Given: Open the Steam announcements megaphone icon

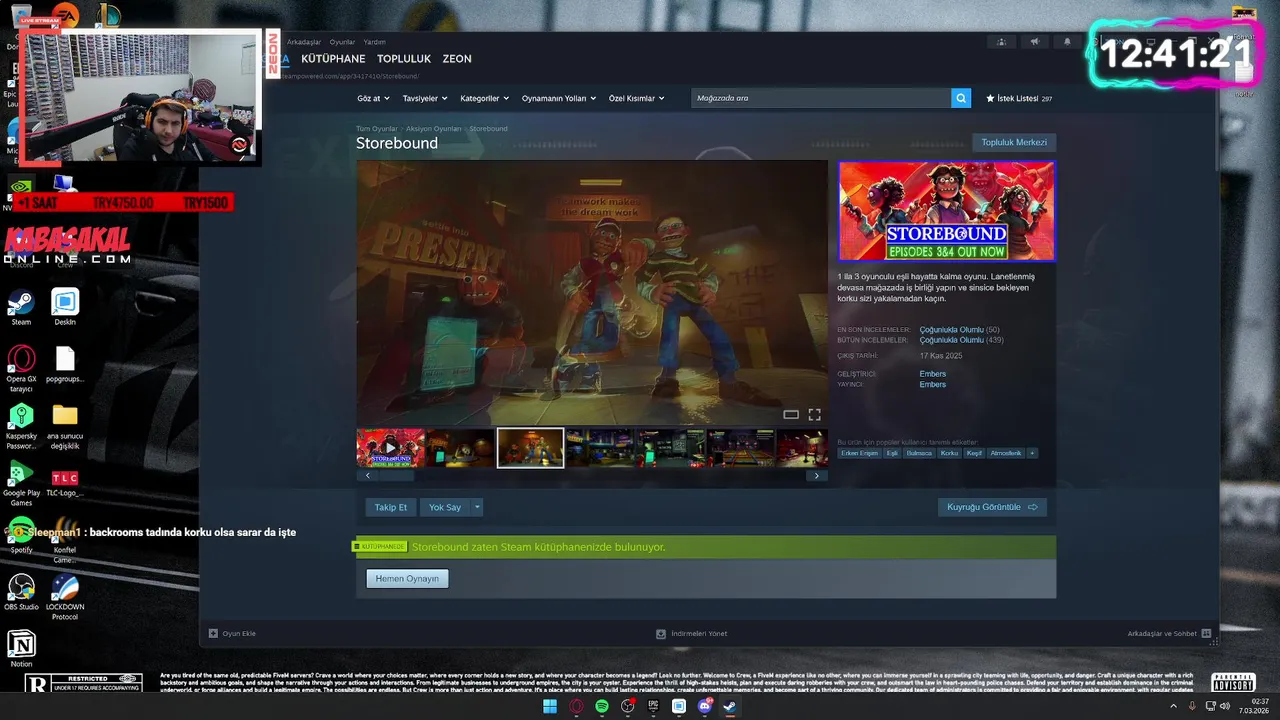Looking at the screenshot, I should tap(1035, 42).
